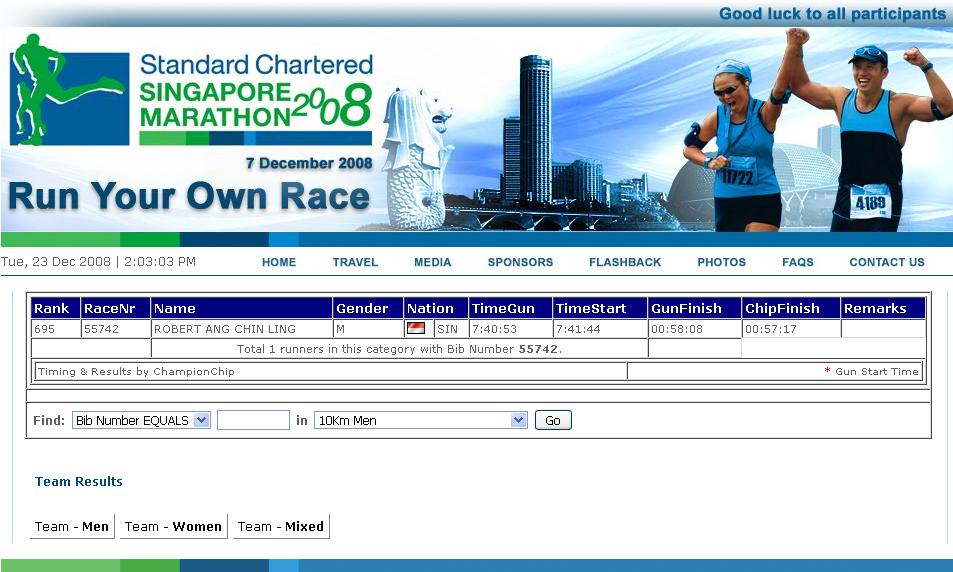This screenshot has height=572, width=953.
Task: Open the HOME navigation item
Action: point(279,262)
